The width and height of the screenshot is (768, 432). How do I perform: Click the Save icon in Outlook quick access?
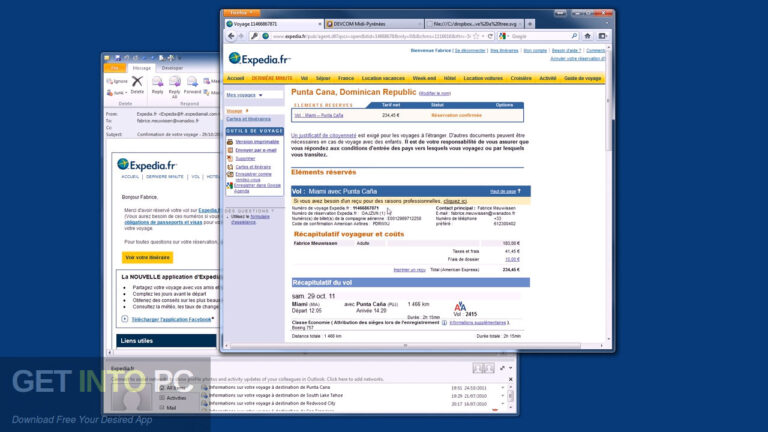pos(118,58)
